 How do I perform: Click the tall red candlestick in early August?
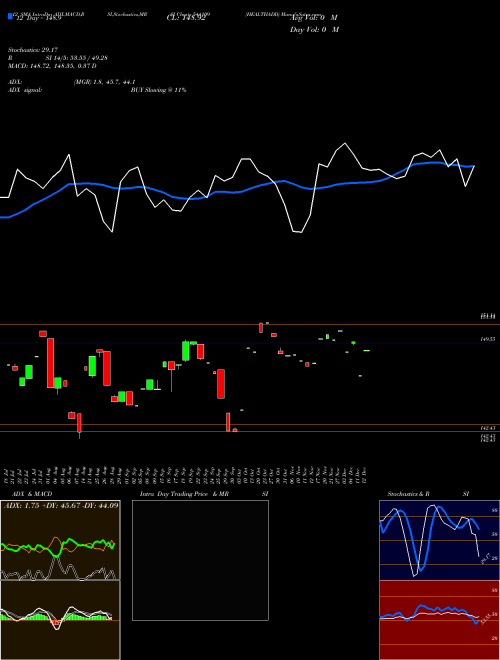pyautogui.click(x=51, y=363)
